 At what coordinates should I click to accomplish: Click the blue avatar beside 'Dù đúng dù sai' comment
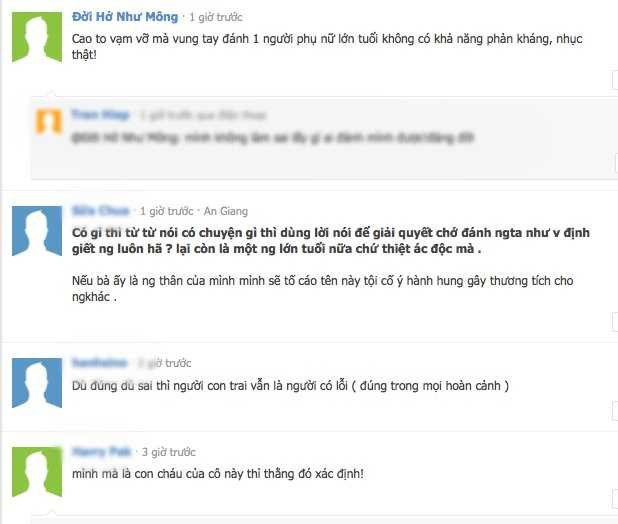pyautogui.click(x=37, y=383)
